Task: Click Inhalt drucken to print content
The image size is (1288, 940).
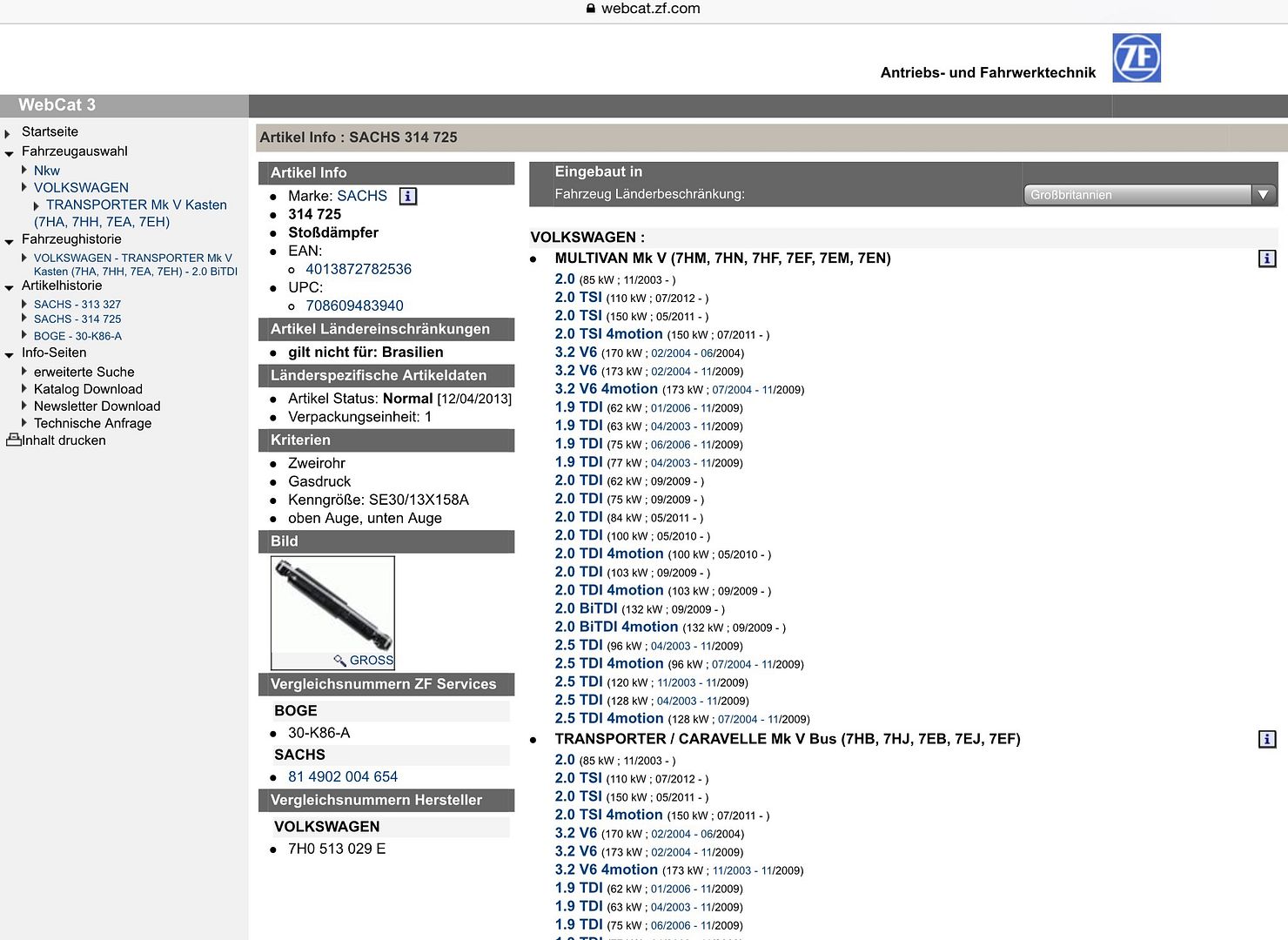Action: tap(64, 440)
